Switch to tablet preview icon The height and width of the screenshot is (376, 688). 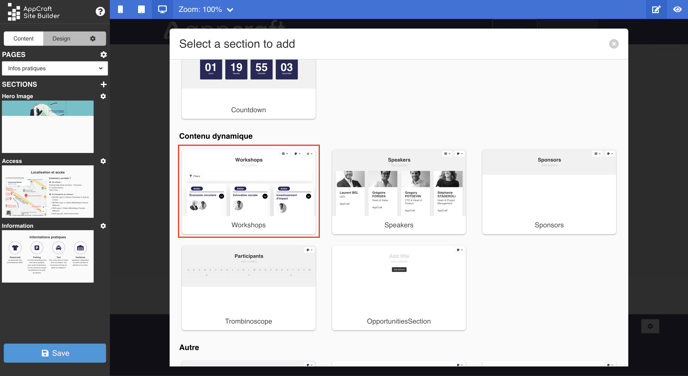click(141, 9)
